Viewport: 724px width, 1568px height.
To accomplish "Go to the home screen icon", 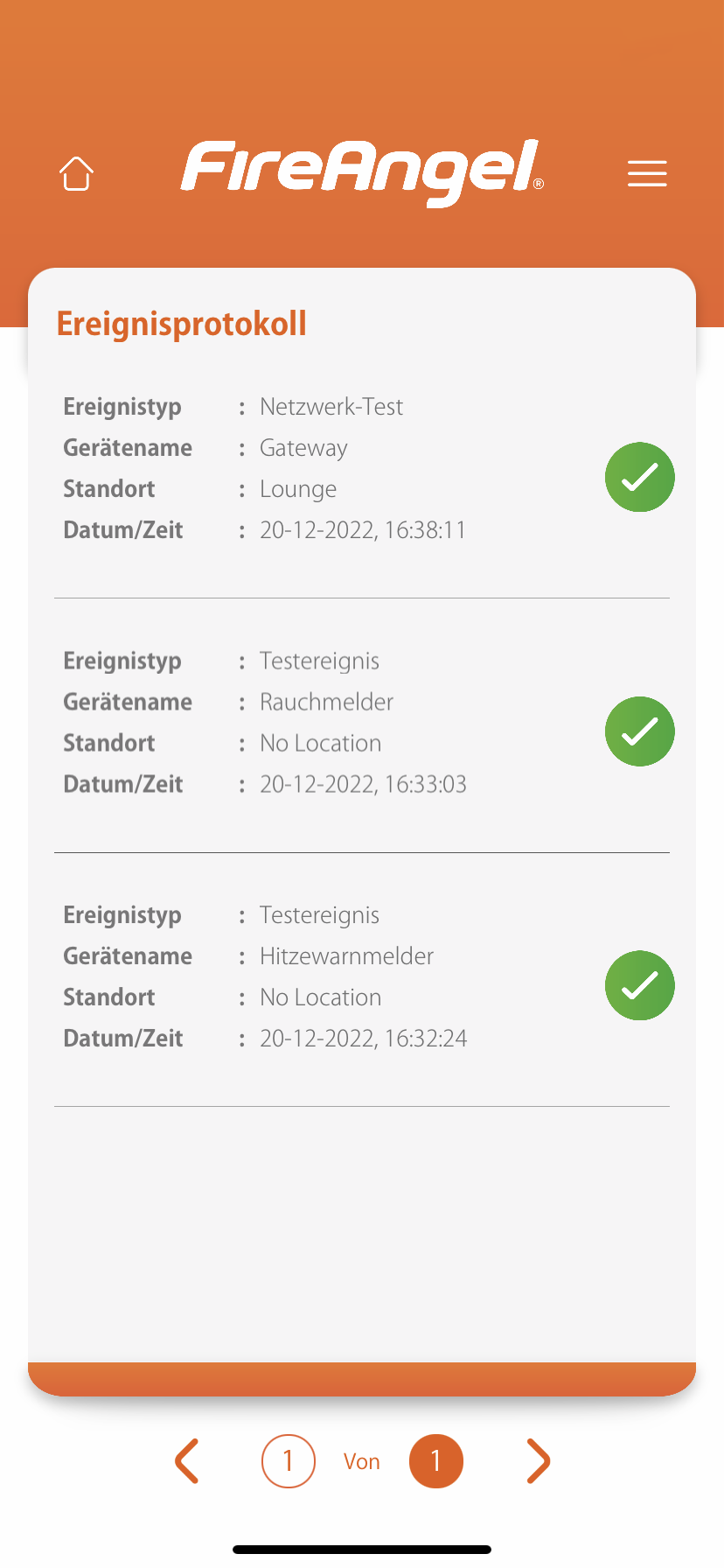I will pos(76,173).
